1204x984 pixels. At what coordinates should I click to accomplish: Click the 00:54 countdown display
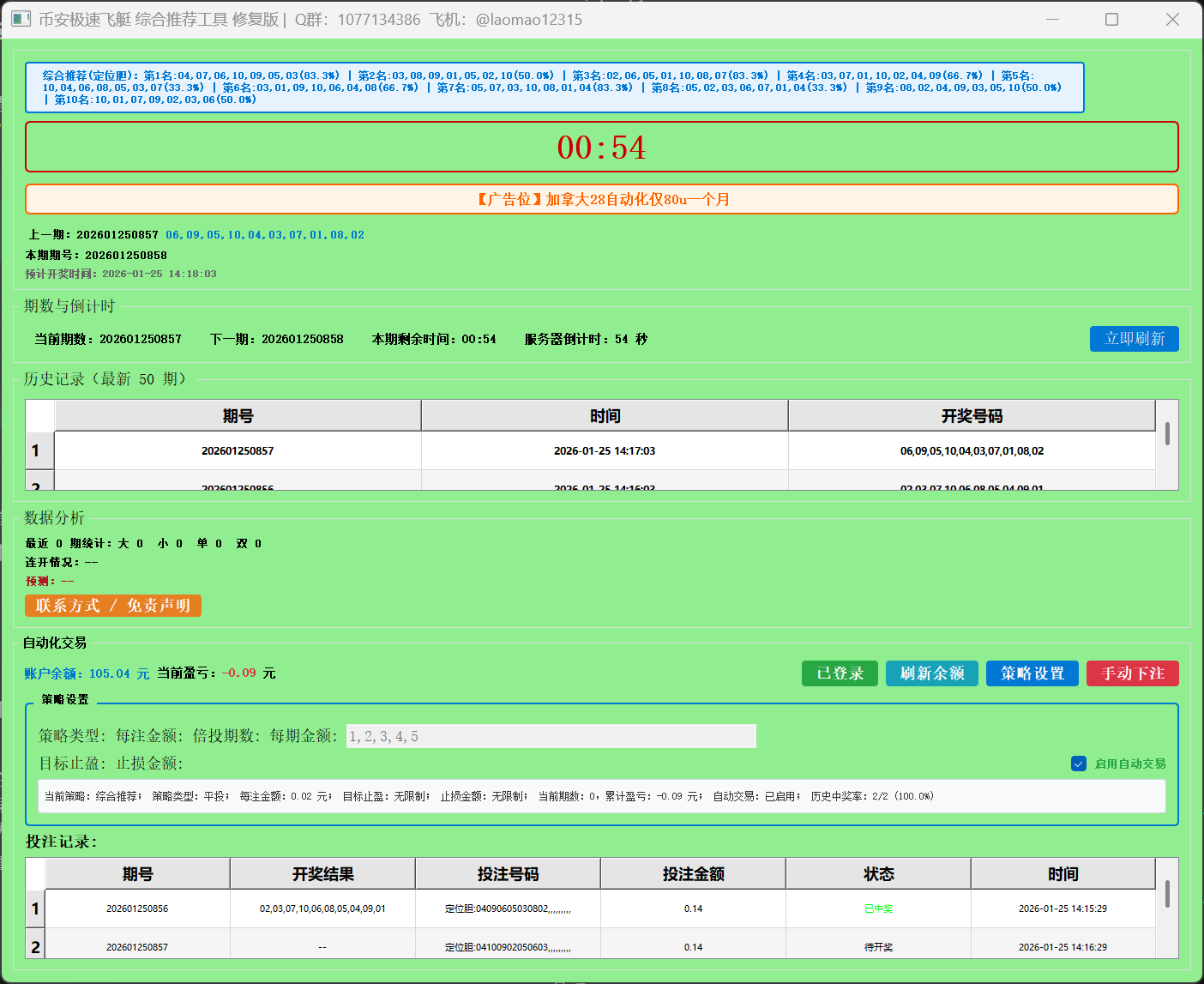(602, 147)
